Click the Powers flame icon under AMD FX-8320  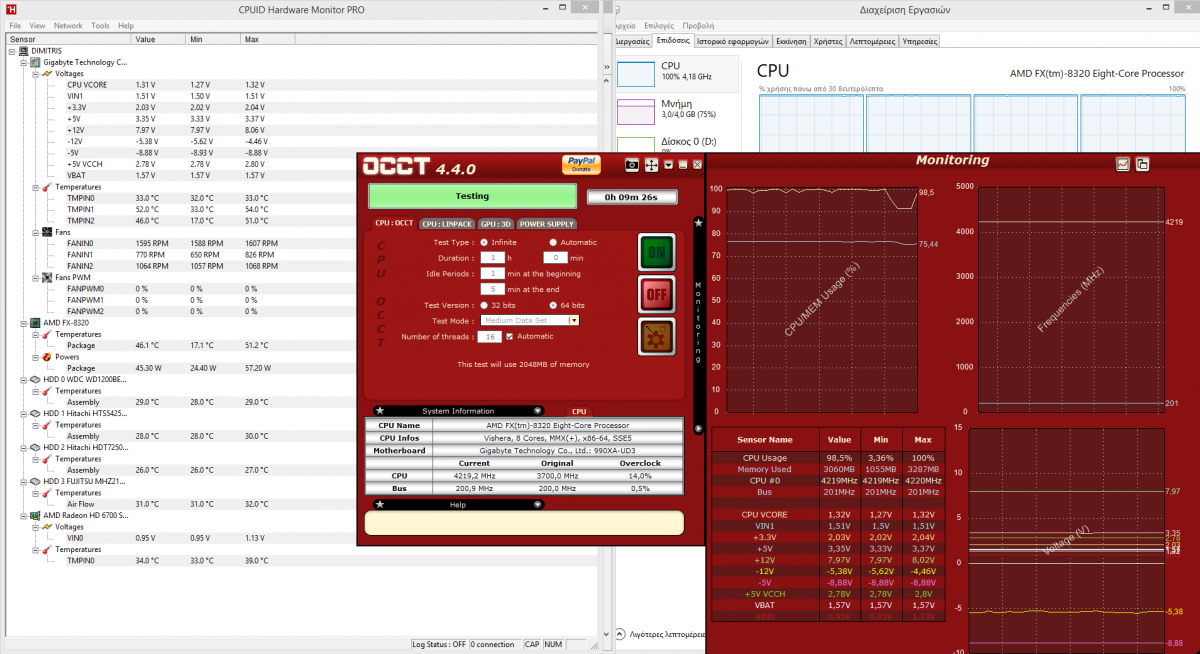coord(47,357)
